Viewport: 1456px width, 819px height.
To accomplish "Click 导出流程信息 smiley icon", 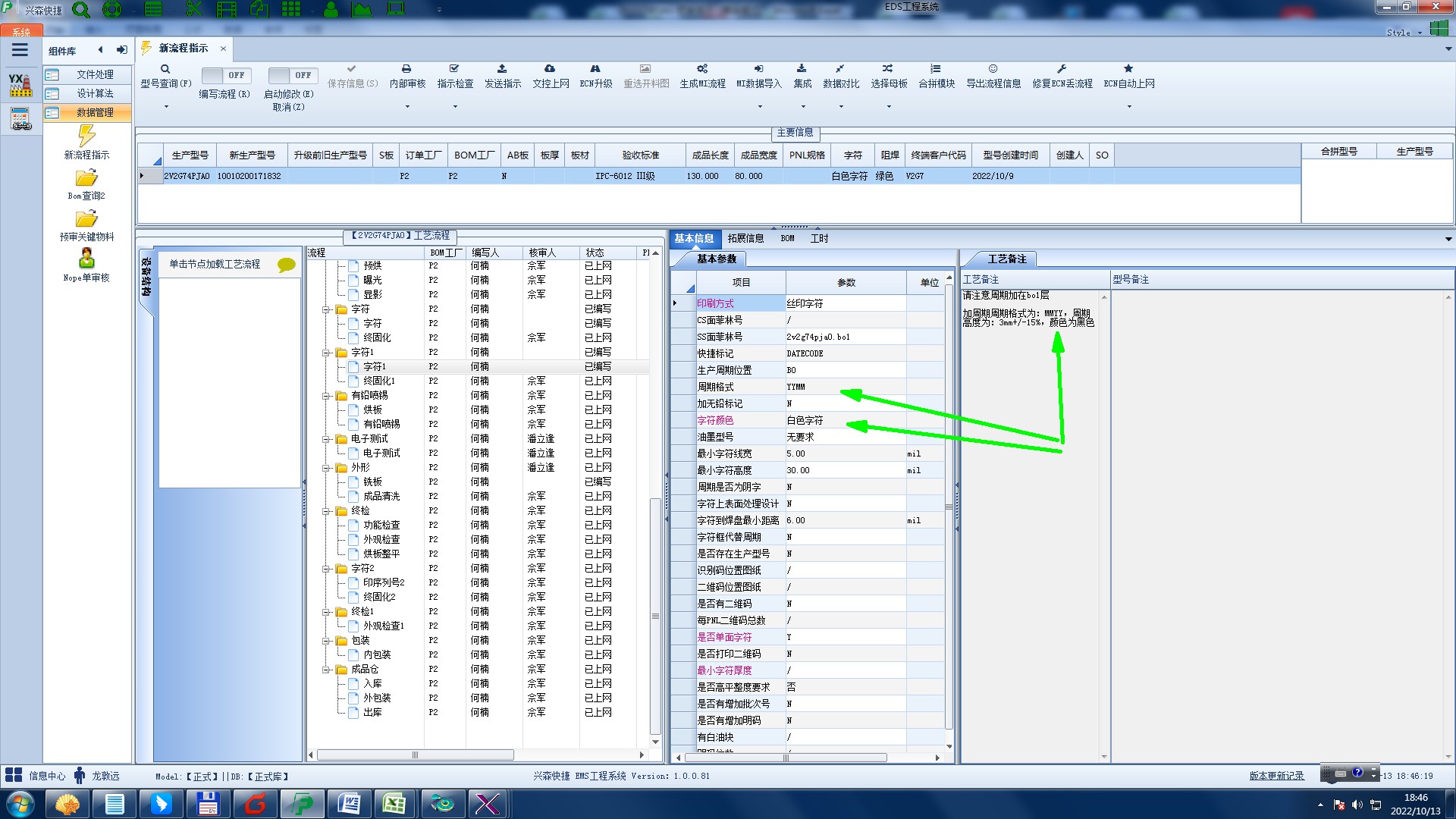I will 993,69.
